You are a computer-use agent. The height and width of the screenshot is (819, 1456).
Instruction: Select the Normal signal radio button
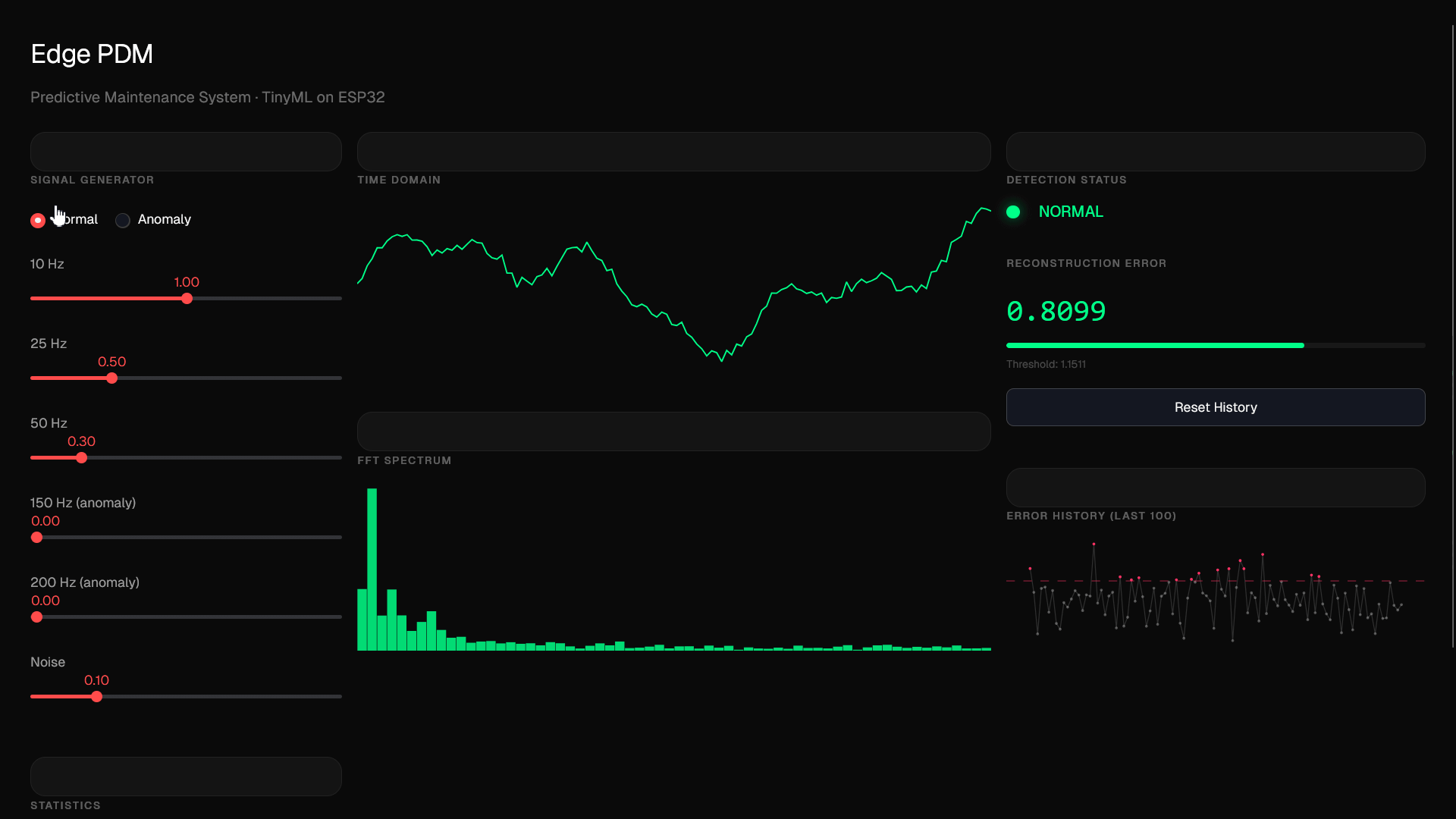click(x=38, y=220)
